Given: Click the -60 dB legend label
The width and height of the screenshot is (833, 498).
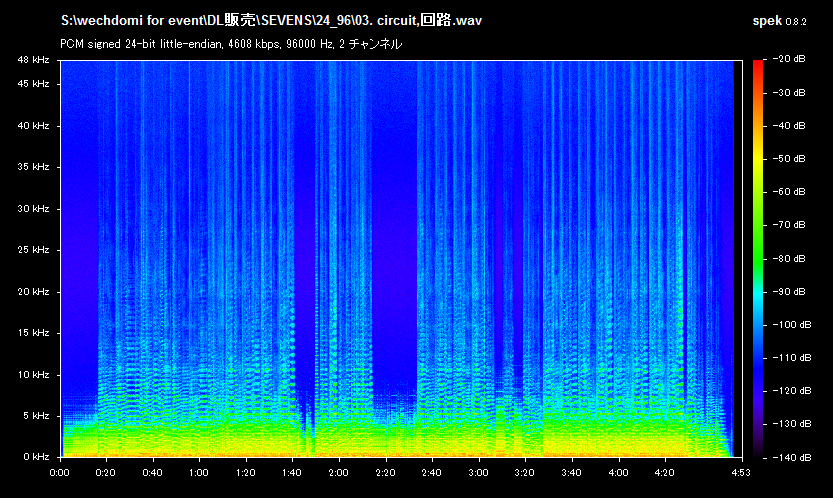Looking at the screenshot, I should tap(789, 191).
